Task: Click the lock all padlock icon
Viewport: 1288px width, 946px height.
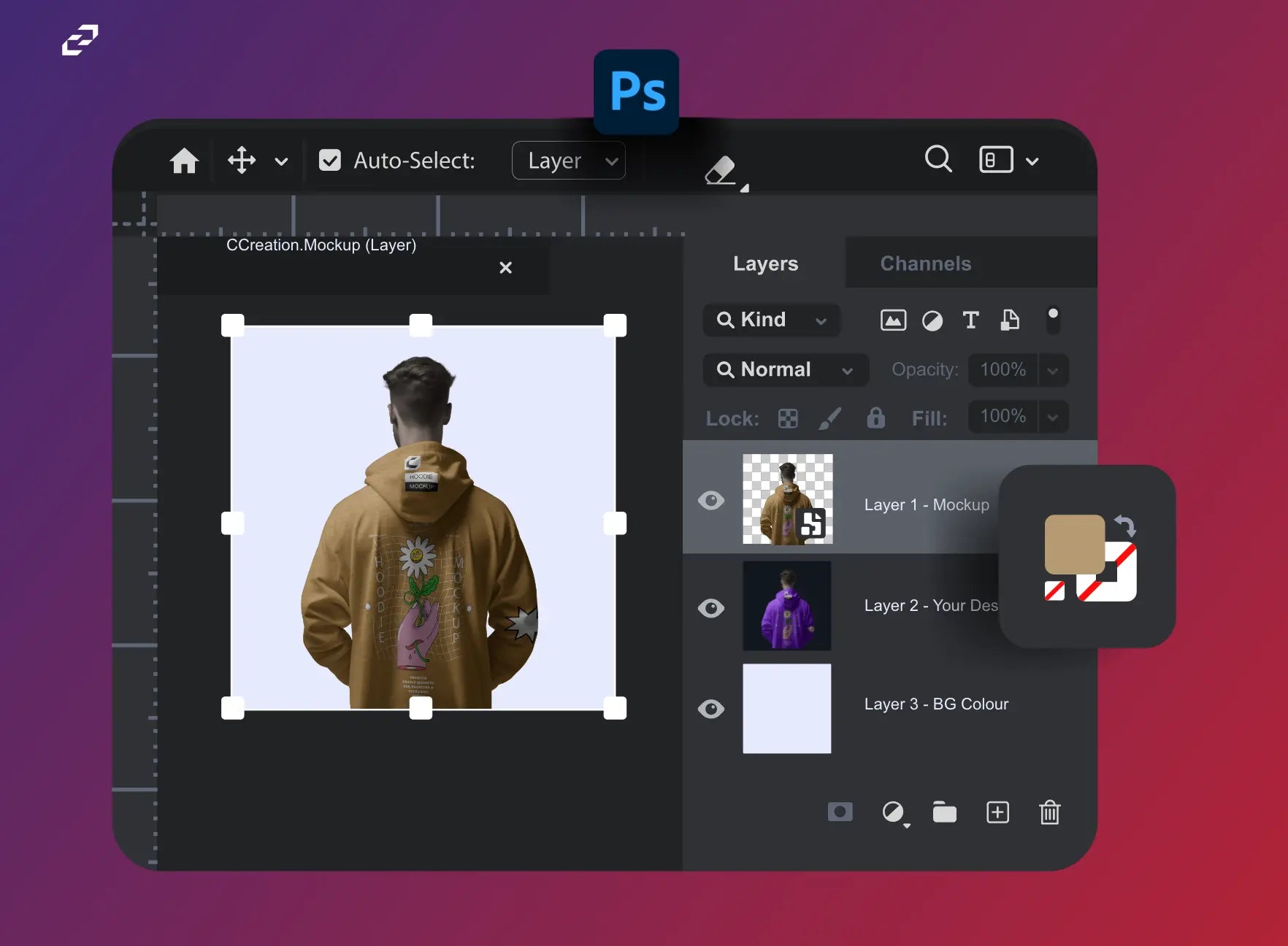Action: pos(875,418)
